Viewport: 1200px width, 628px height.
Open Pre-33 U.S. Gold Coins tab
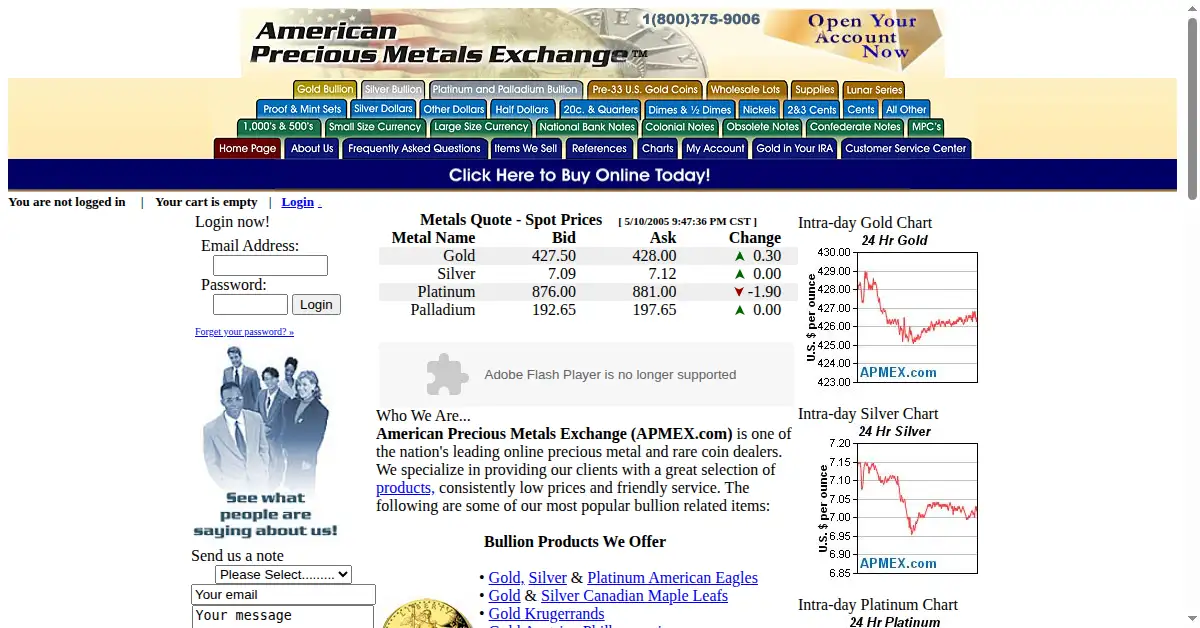(645, 90)
